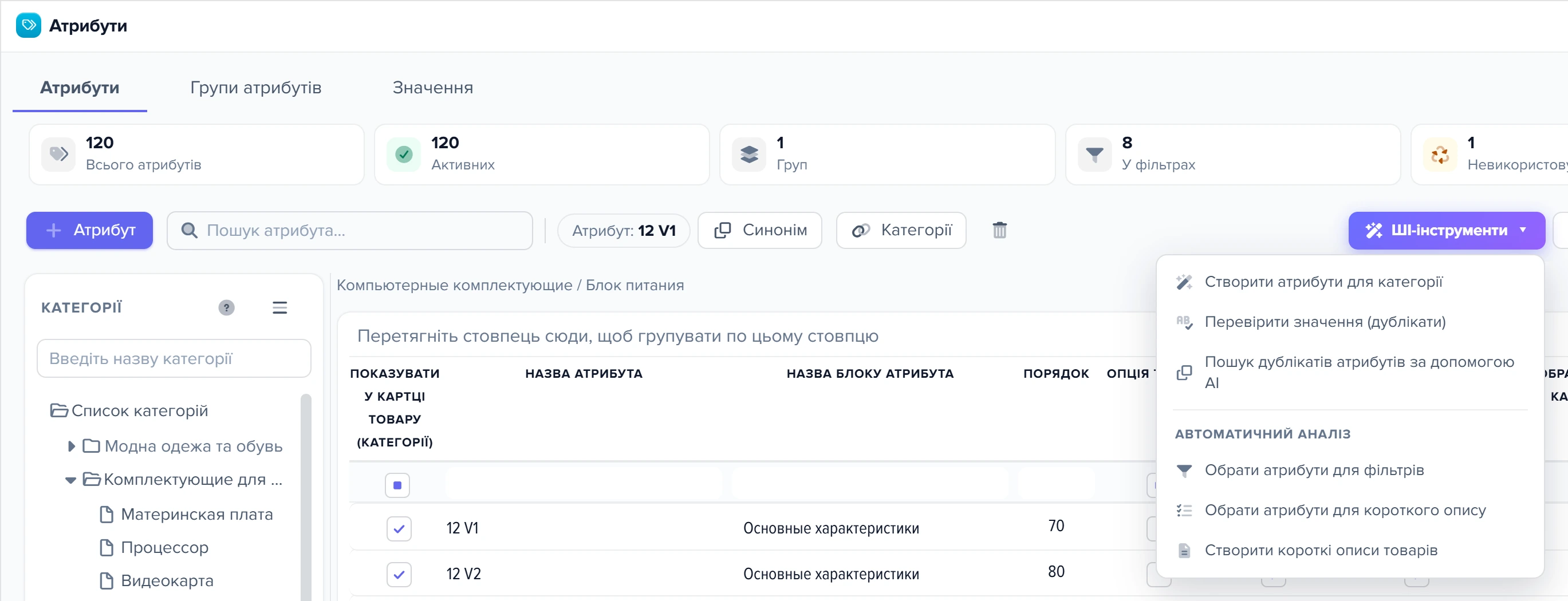This screenshot has width=1568, height=601.
Task: Click the order value 80 cell
Action: click(1056, 572)
